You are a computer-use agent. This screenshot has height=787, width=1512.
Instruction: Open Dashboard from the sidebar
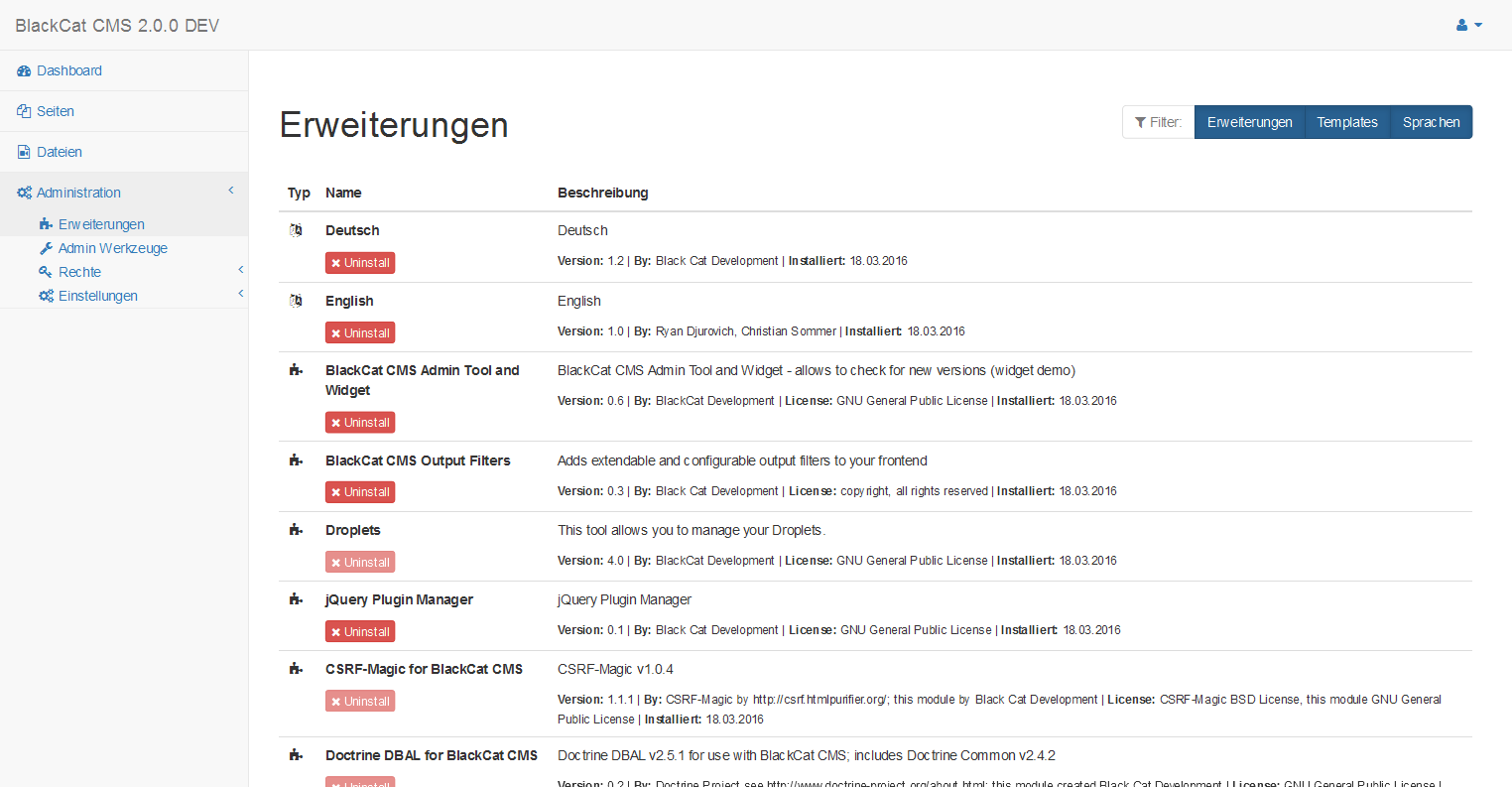69,70
